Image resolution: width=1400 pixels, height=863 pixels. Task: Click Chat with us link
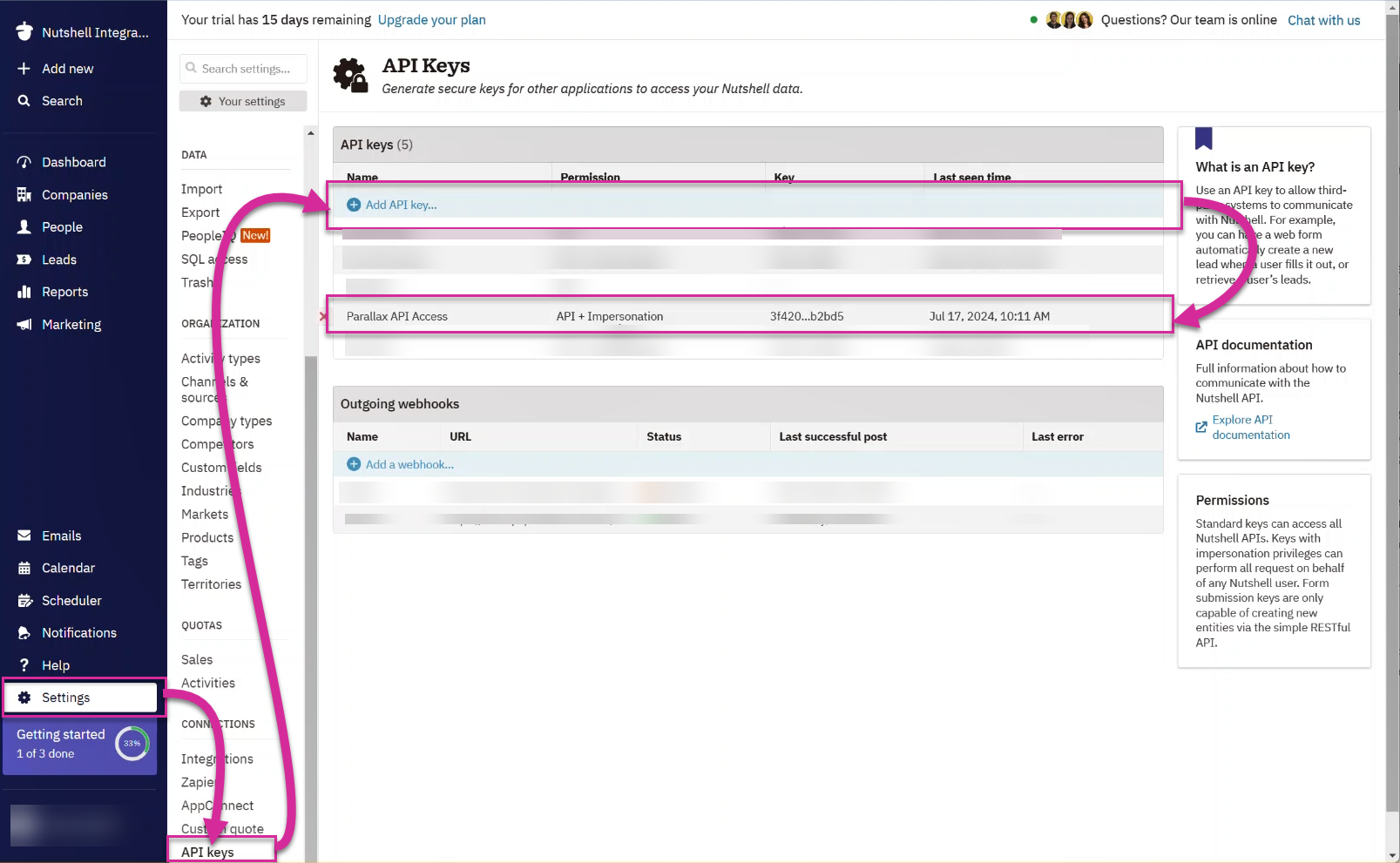pyautogui.click(x=1323, y=20)
